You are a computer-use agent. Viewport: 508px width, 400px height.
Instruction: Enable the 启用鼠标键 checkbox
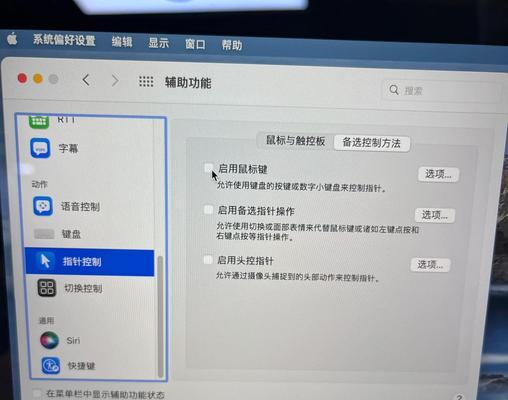click(209, 168)
